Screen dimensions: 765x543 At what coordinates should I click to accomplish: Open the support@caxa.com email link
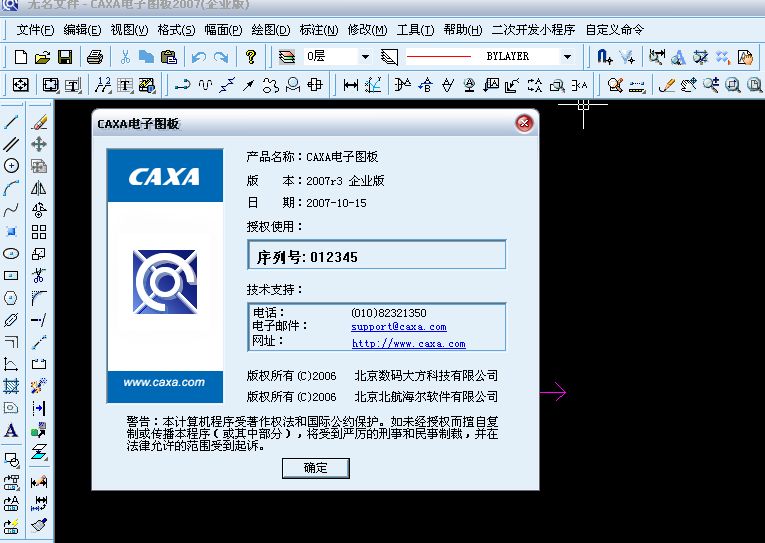(399, 327)
